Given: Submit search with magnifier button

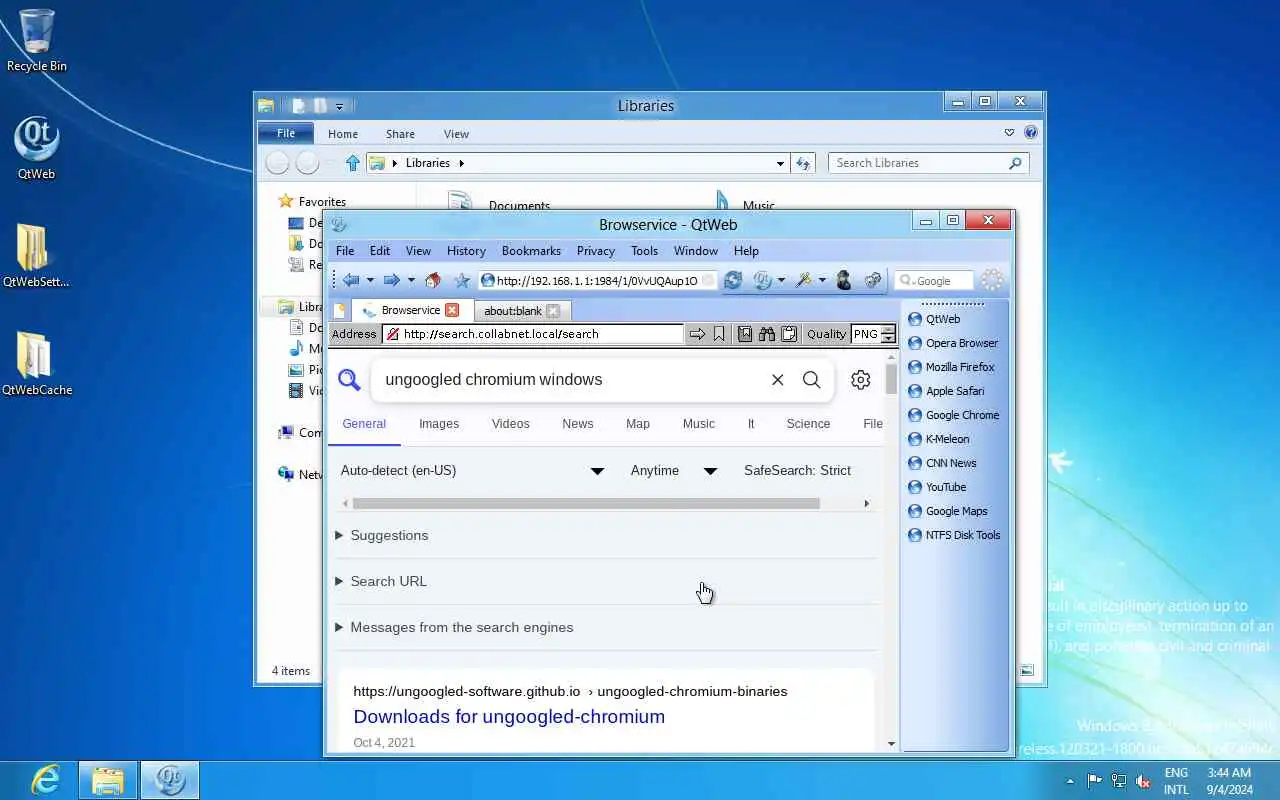Looking at the screenshot, I should (x=812, y=380).
